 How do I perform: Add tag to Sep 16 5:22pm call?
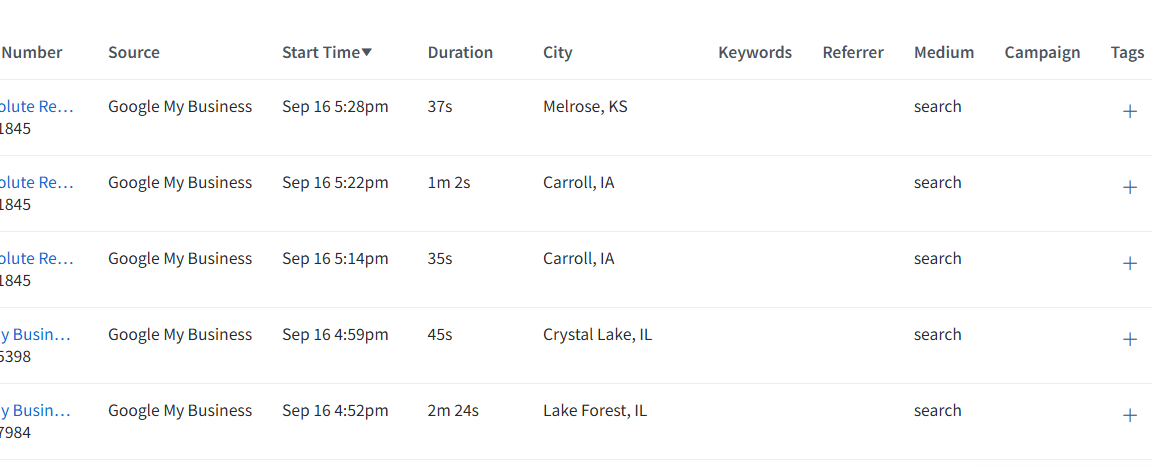[x=1130, y=187]
